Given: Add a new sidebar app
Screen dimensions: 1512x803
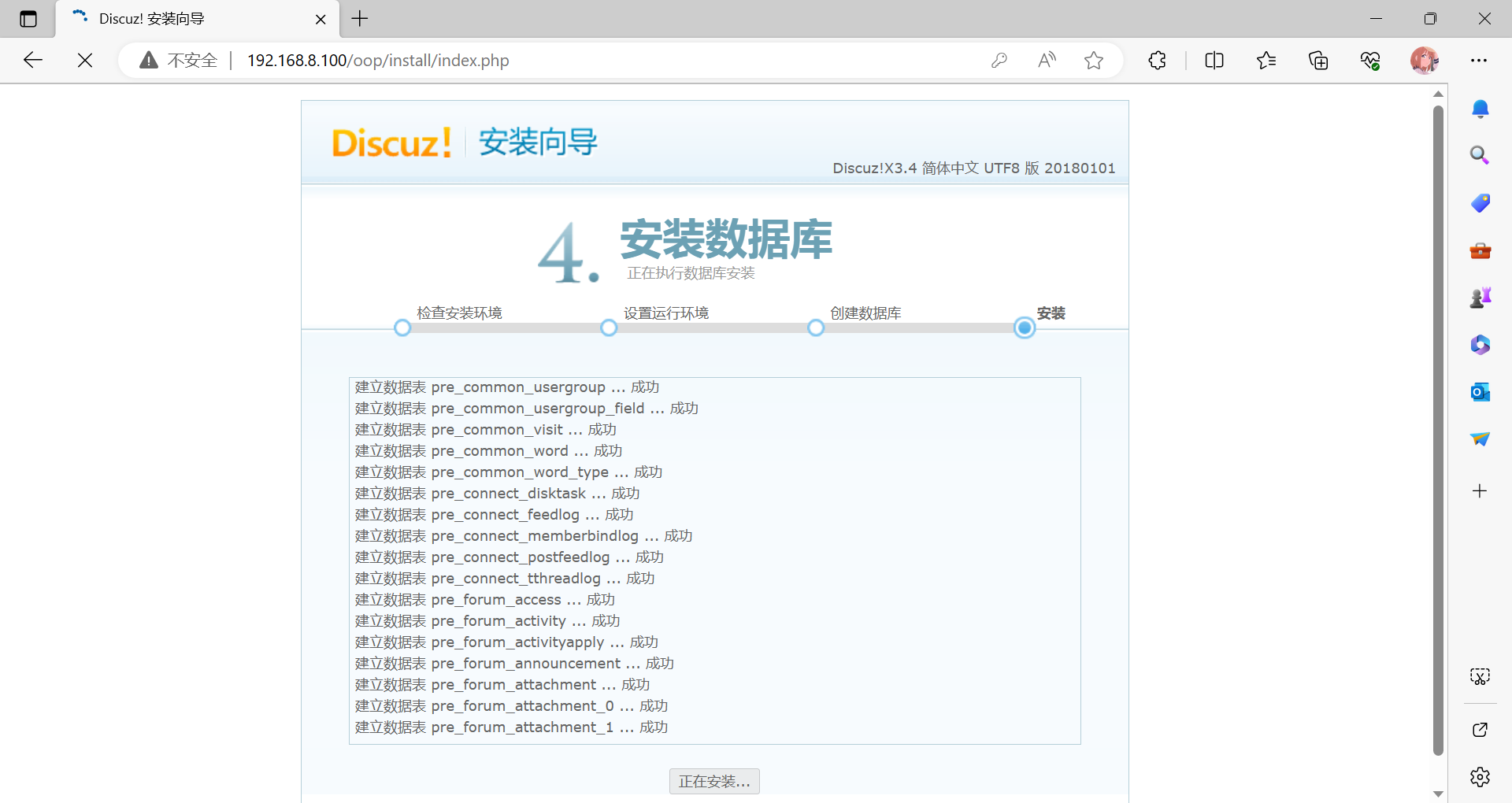Looking at the screenshot, I should (x=1480, y=491).
